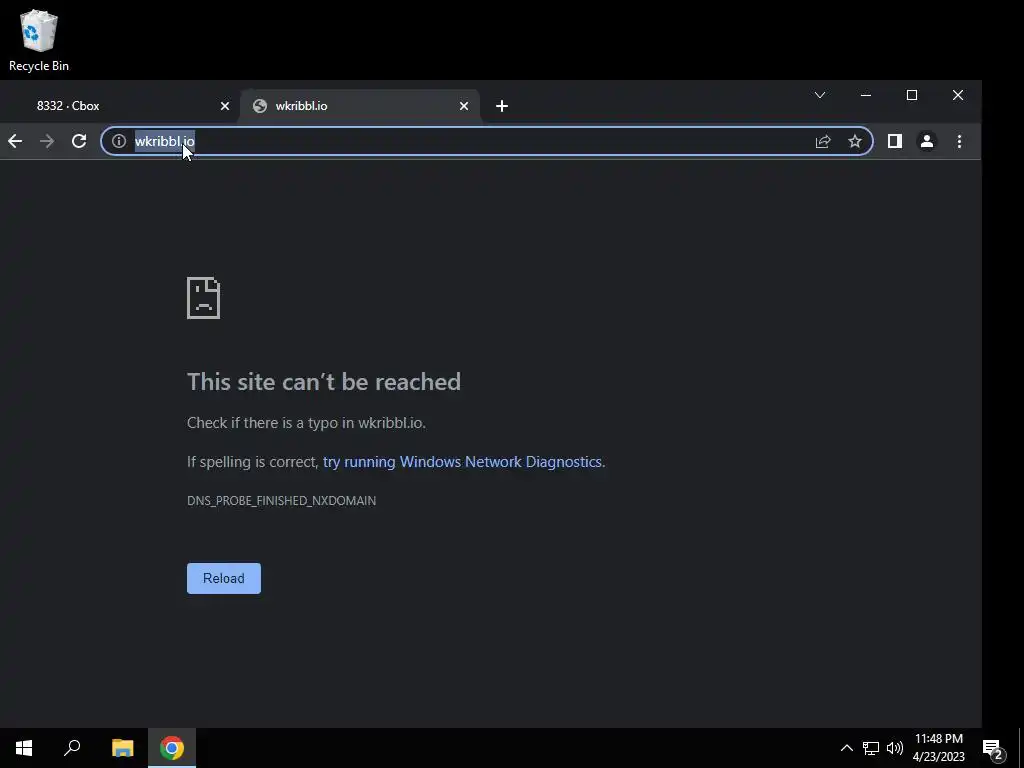Open the tab search chevron dropdown
Screen dimensions: 1024x768
pyautogui.click(x=820, y=95)
